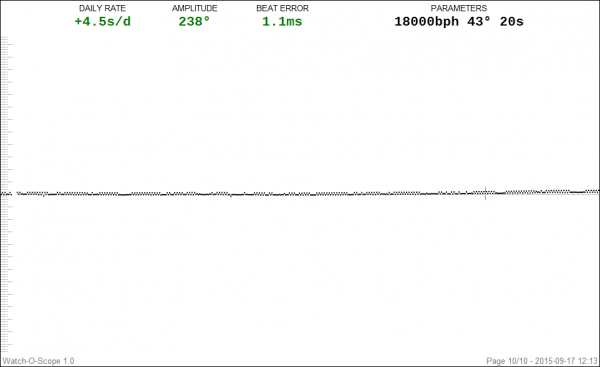Select the 43° lift angle parameter
The image size is (600, 367).
coord(479,22)
